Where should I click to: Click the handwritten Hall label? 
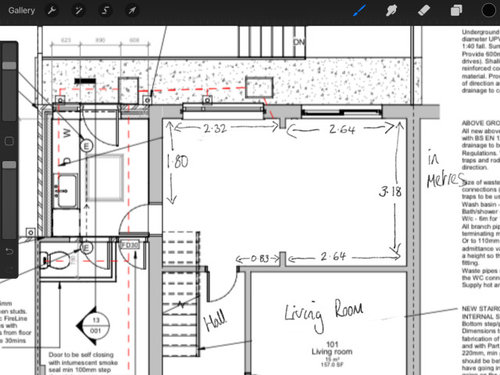(215, 320)
